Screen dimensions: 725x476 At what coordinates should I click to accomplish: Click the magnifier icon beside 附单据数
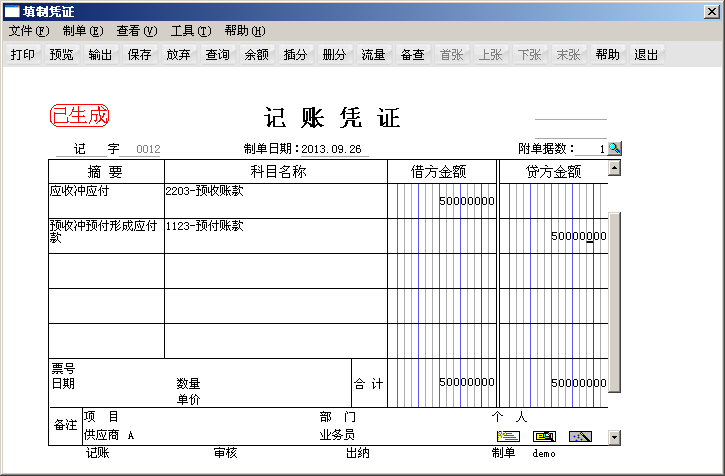click(614, 148)
